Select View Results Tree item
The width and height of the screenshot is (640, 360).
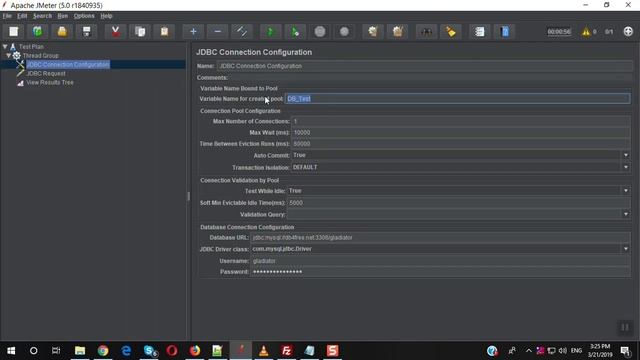click(50, 82)
